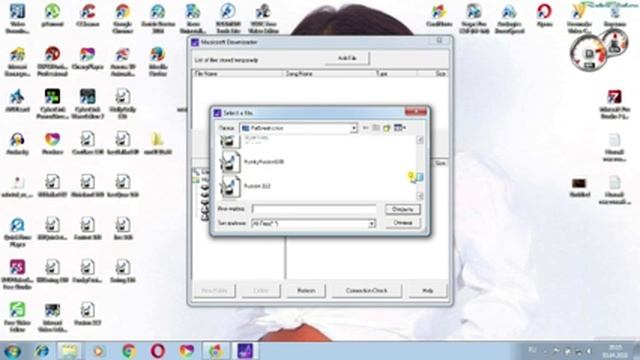Click File Name column header in Musicsoft Downloader
This screenshot has height=360, width=640.
238,74
